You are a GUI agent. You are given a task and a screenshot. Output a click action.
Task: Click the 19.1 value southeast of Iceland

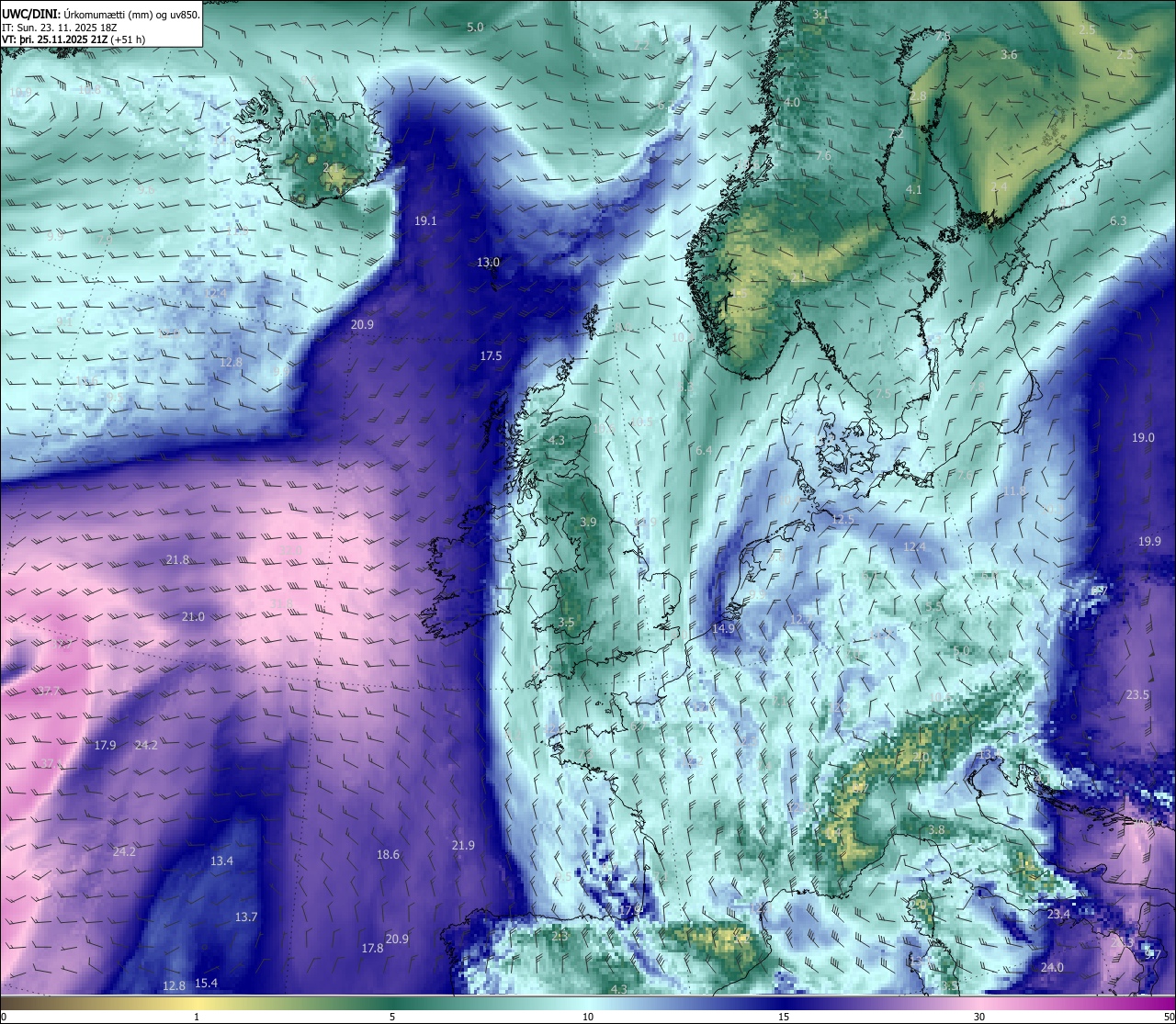click(425, 221)
